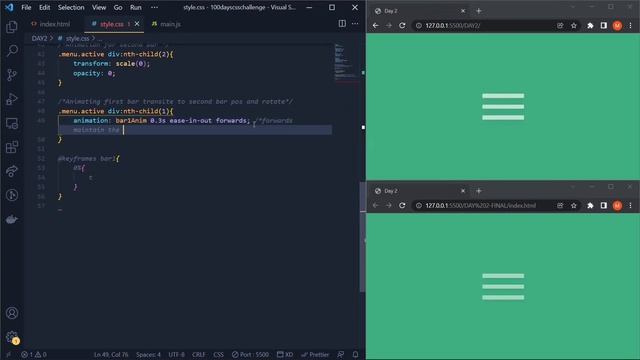Viewport: 640px width, 360px height.
Task: Close the style.css editor tab
Action: click(x=137, y=24)
